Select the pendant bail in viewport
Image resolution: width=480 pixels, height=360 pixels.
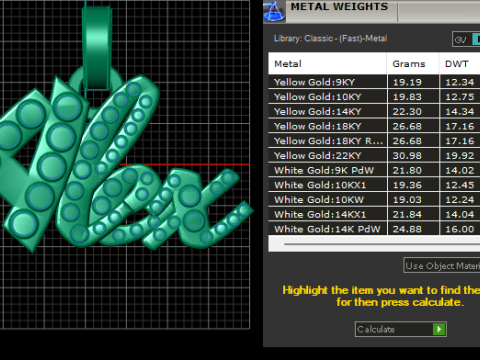[x=97, y=47]
